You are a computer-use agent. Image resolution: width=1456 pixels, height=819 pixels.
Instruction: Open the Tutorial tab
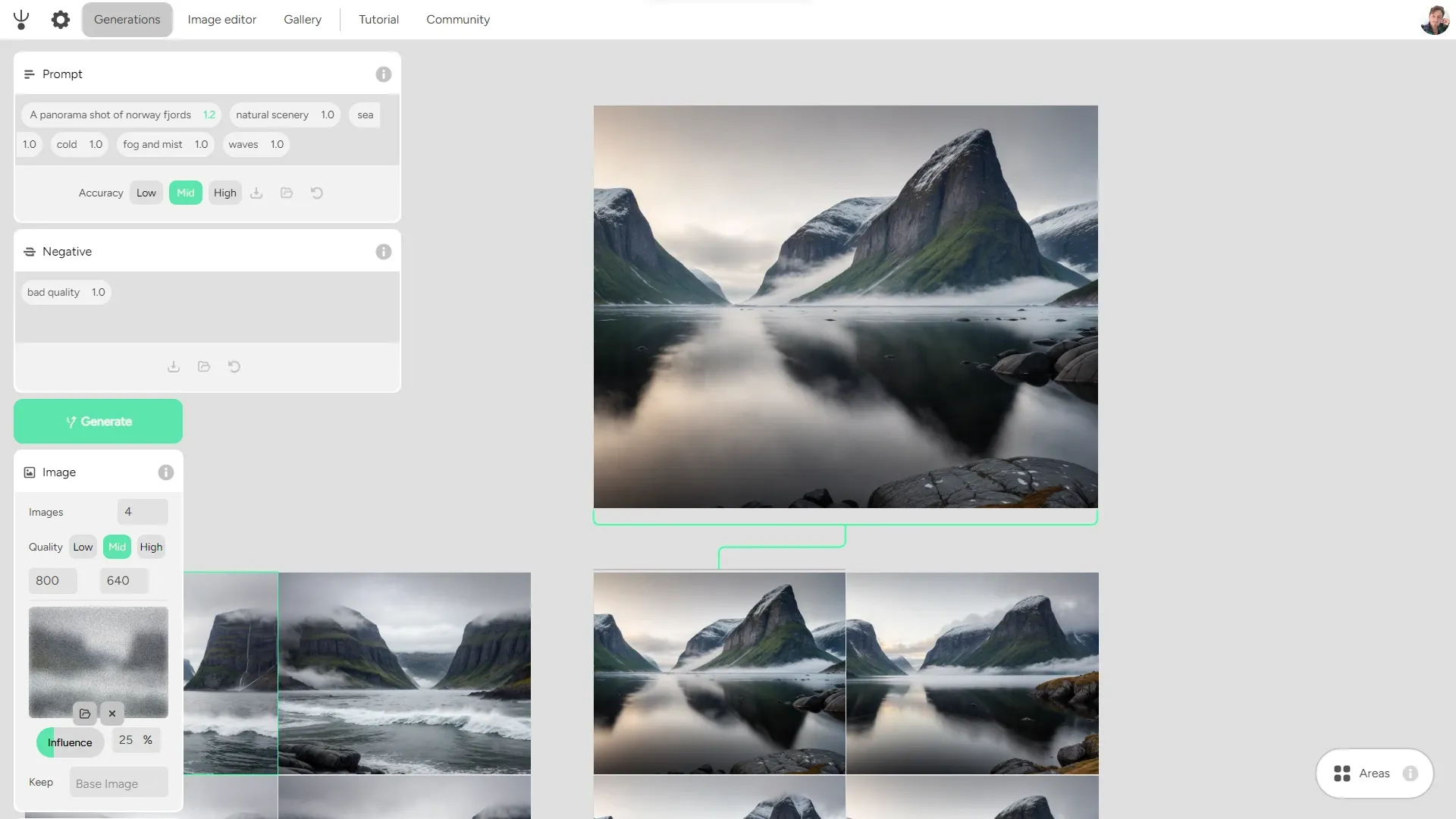coord(379,20)
